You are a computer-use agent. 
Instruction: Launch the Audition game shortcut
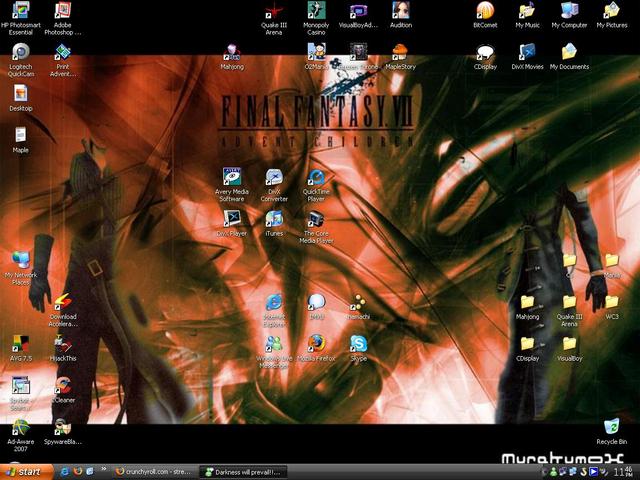point(400,15)
